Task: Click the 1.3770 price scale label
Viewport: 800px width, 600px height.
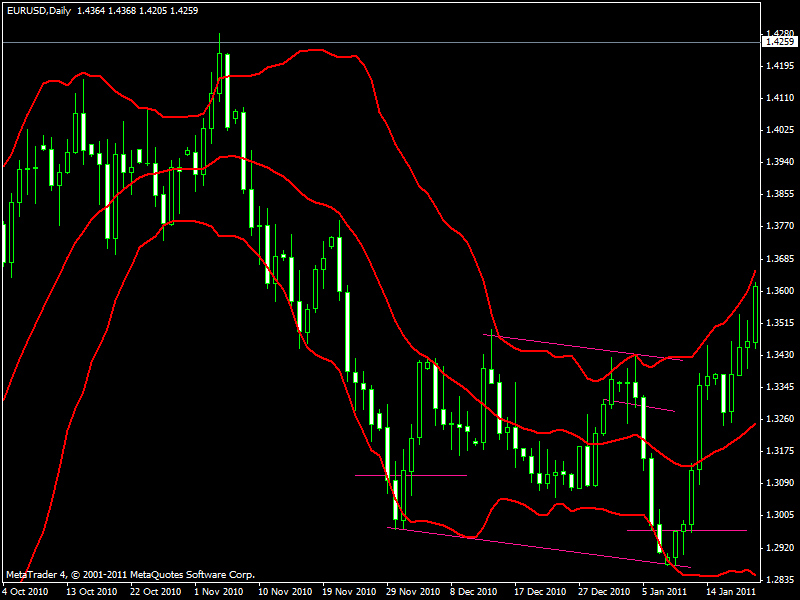Action: coord(780,226)
